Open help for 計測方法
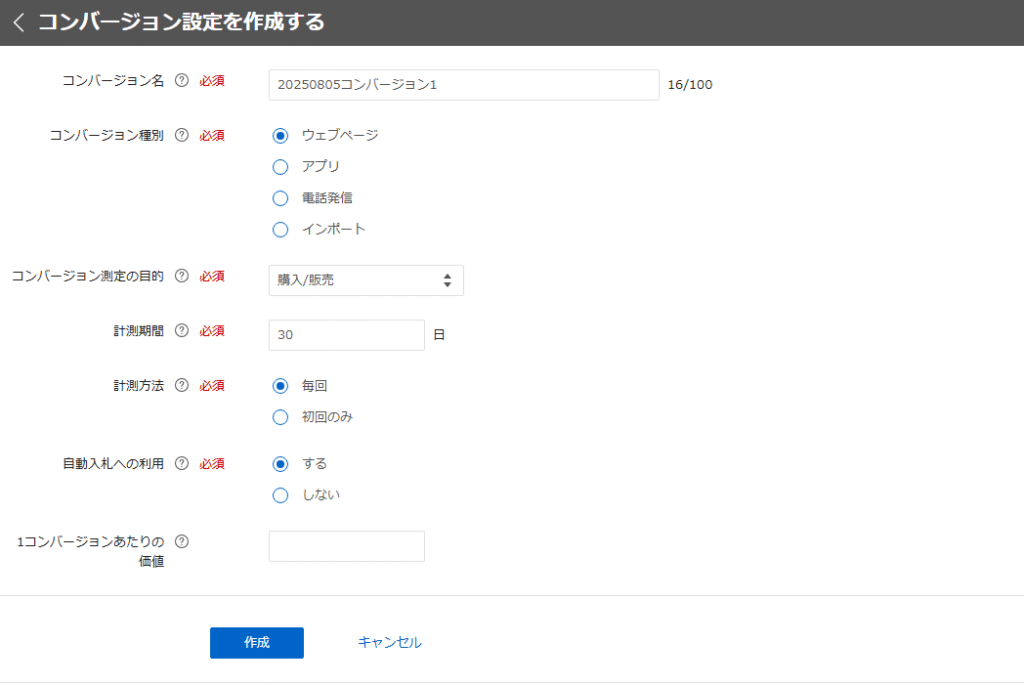The height and width of the screenshot is (685, 1024). 181,386
